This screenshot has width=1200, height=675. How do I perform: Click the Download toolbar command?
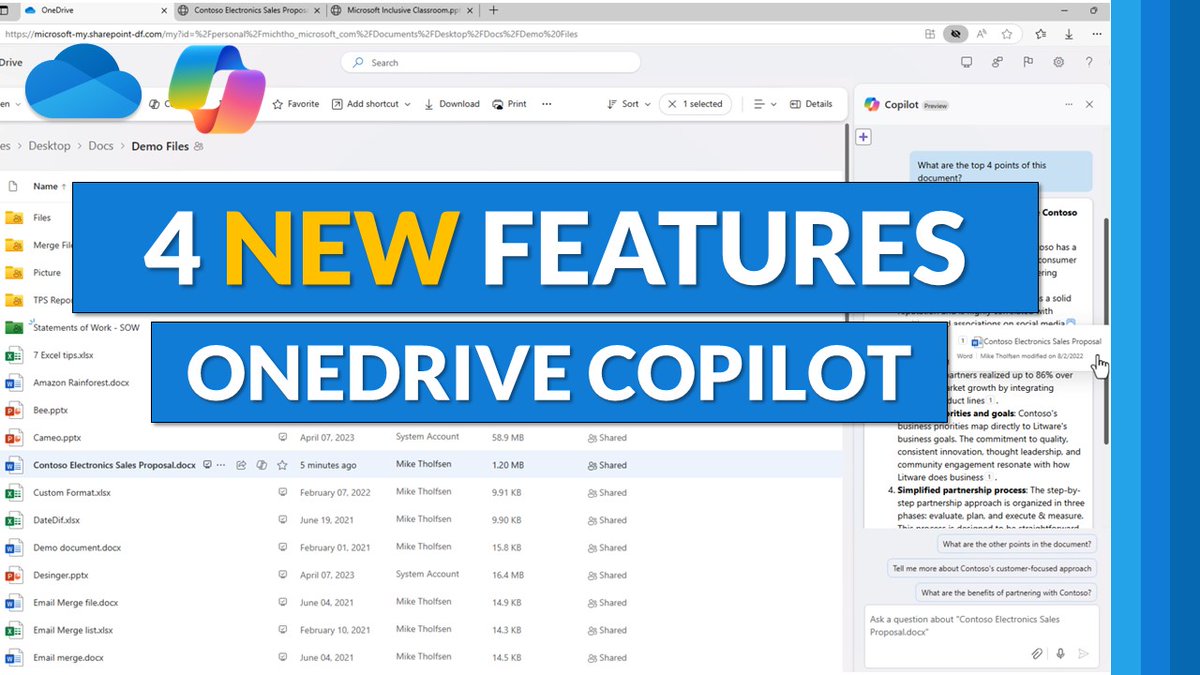(452, 104)
